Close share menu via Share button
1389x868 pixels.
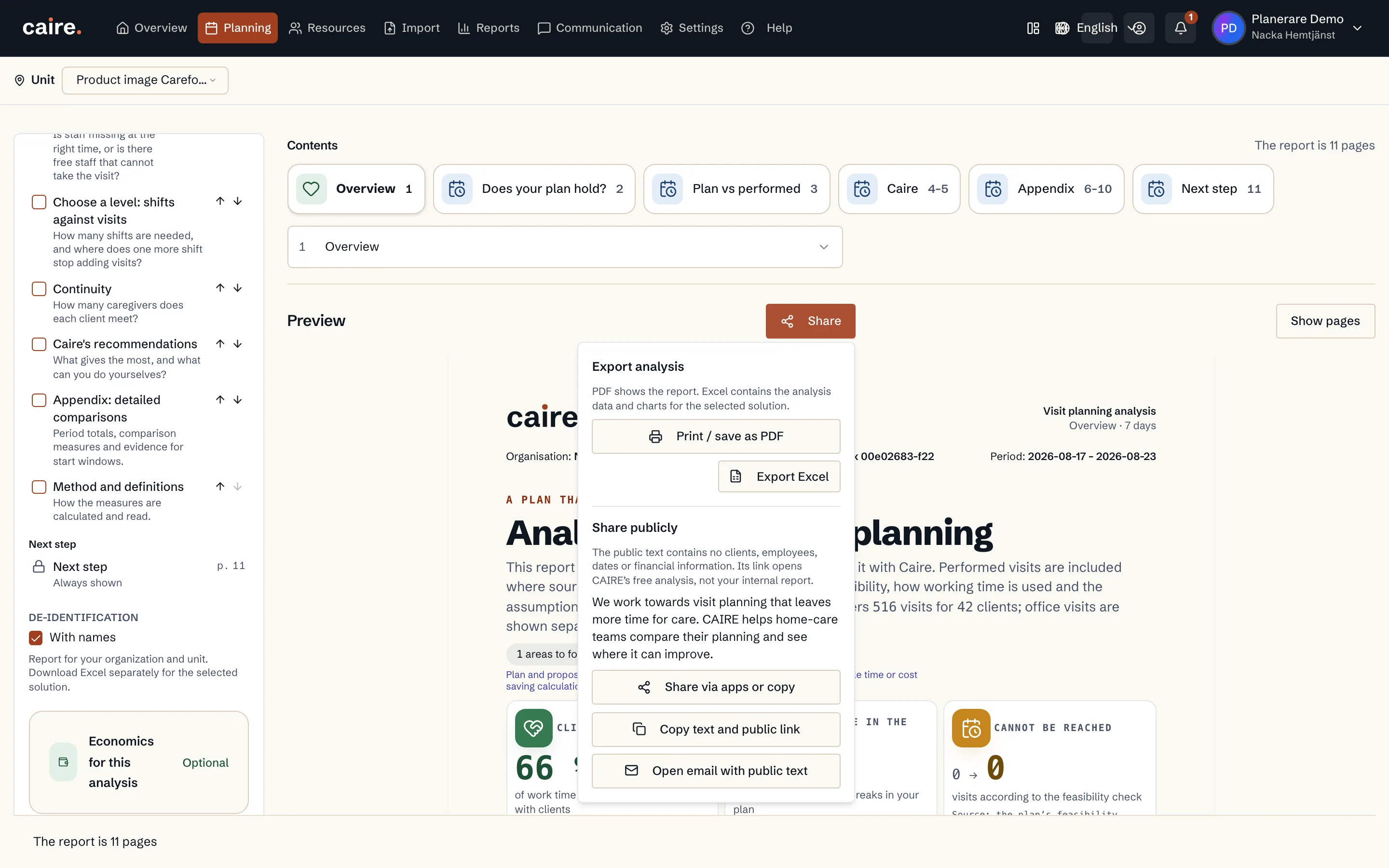pyautogui.click(x=810, y=321)
